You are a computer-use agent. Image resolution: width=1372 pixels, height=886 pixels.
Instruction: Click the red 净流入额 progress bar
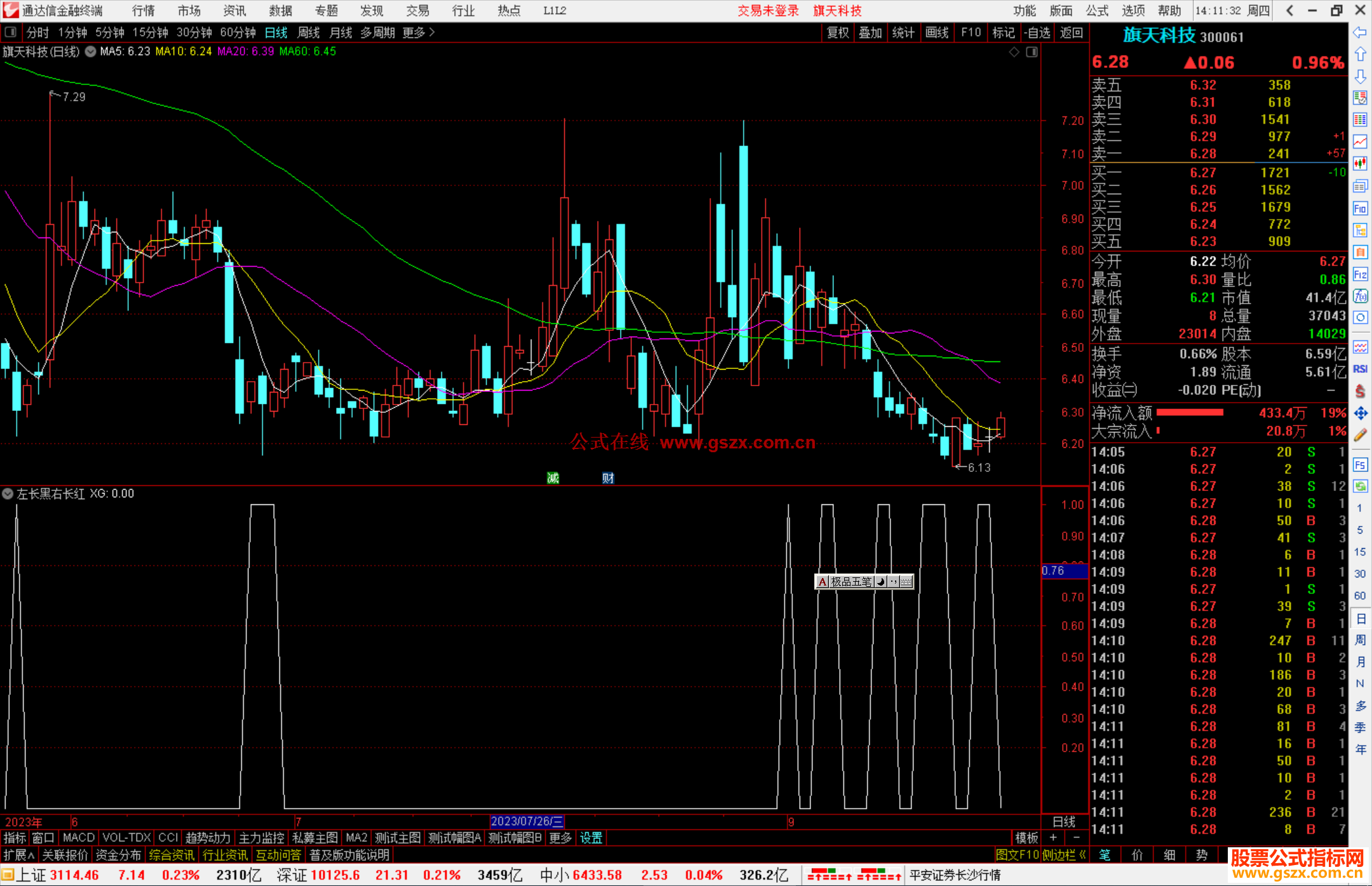pos(1190,413)
